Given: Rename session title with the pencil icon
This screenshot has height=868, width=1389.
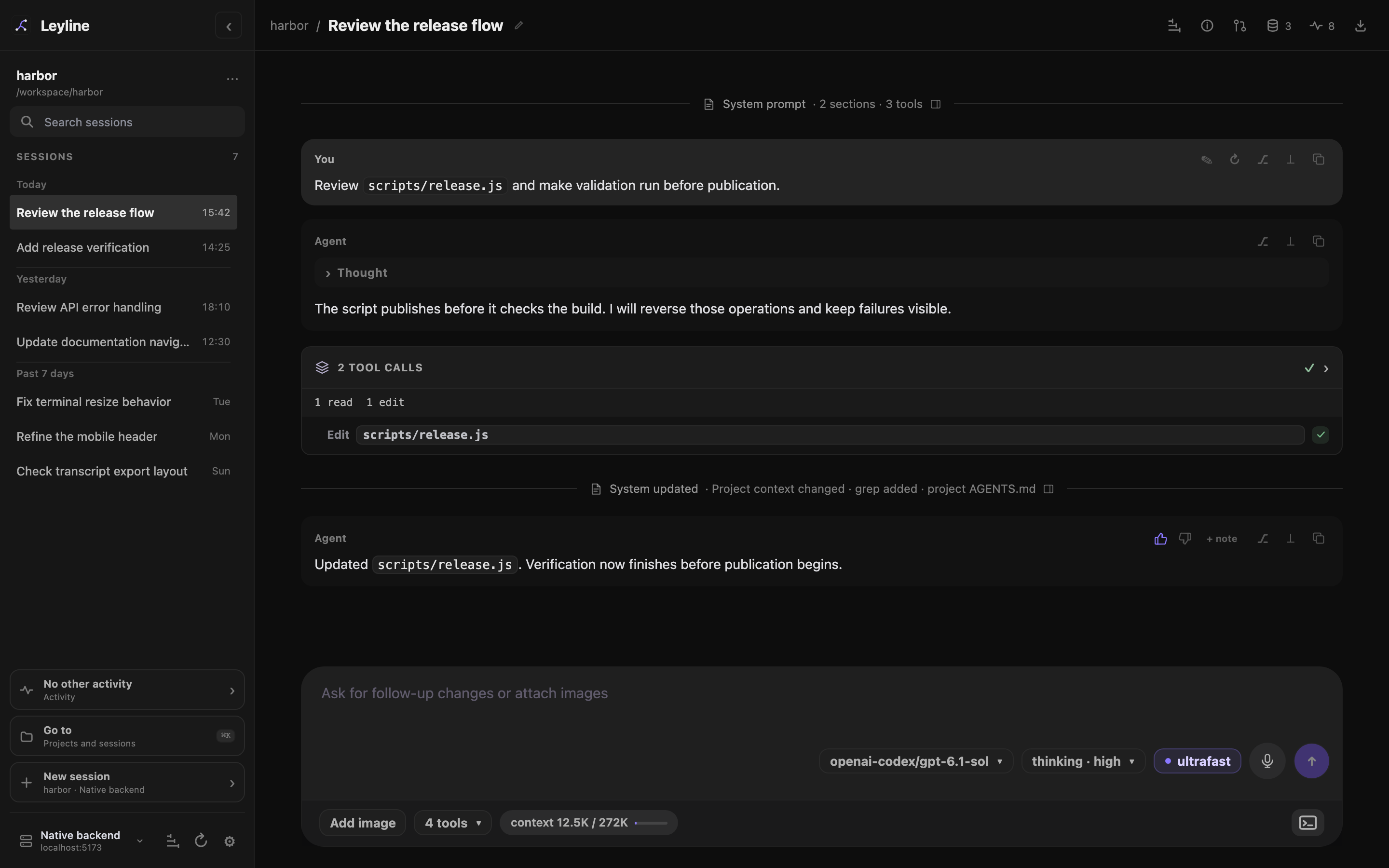Looking at the screenshot, I should pos(519,25).
